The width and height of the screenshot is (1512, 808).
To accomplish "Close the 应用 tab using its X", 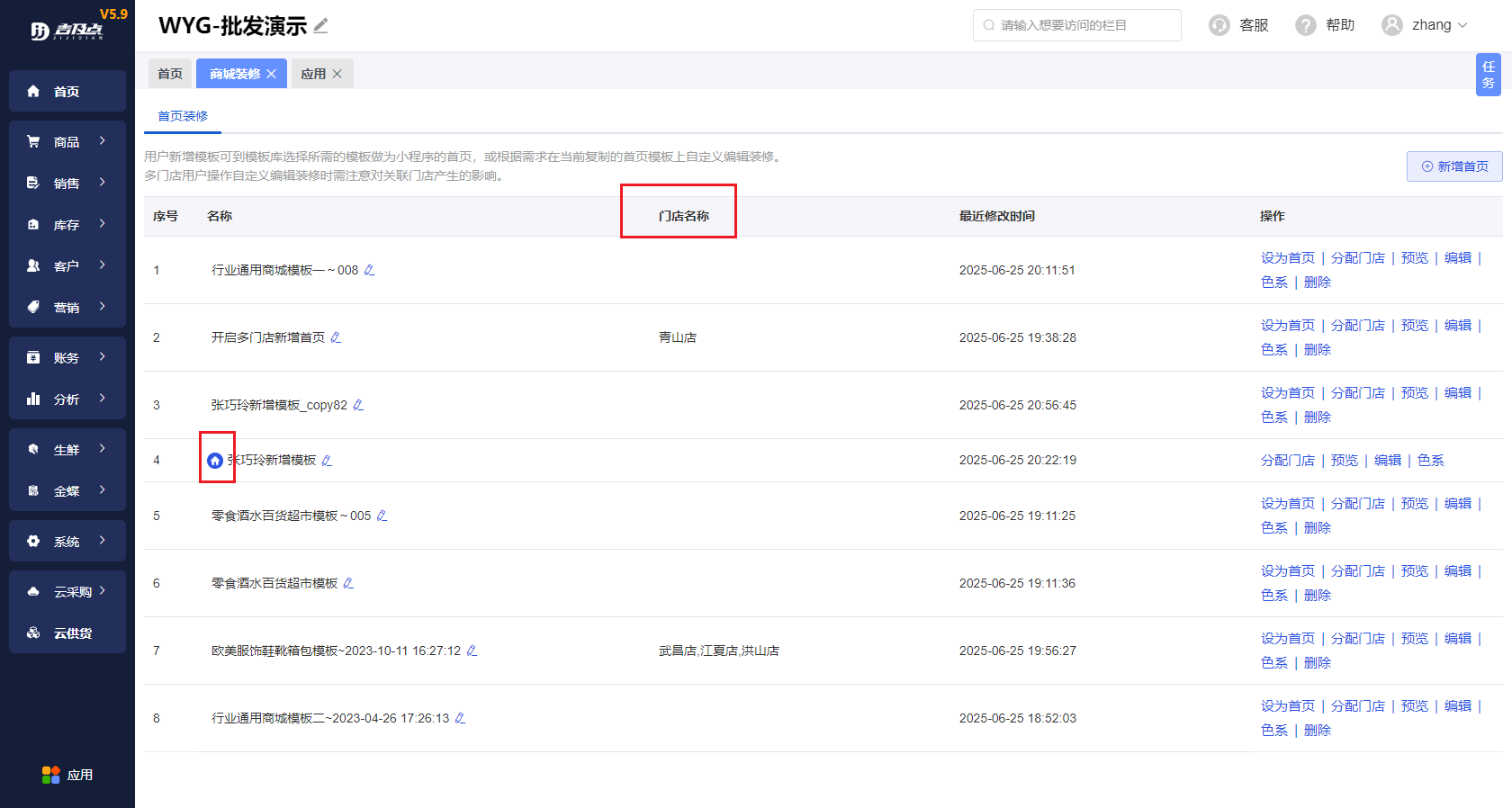I will pos(337,74).
